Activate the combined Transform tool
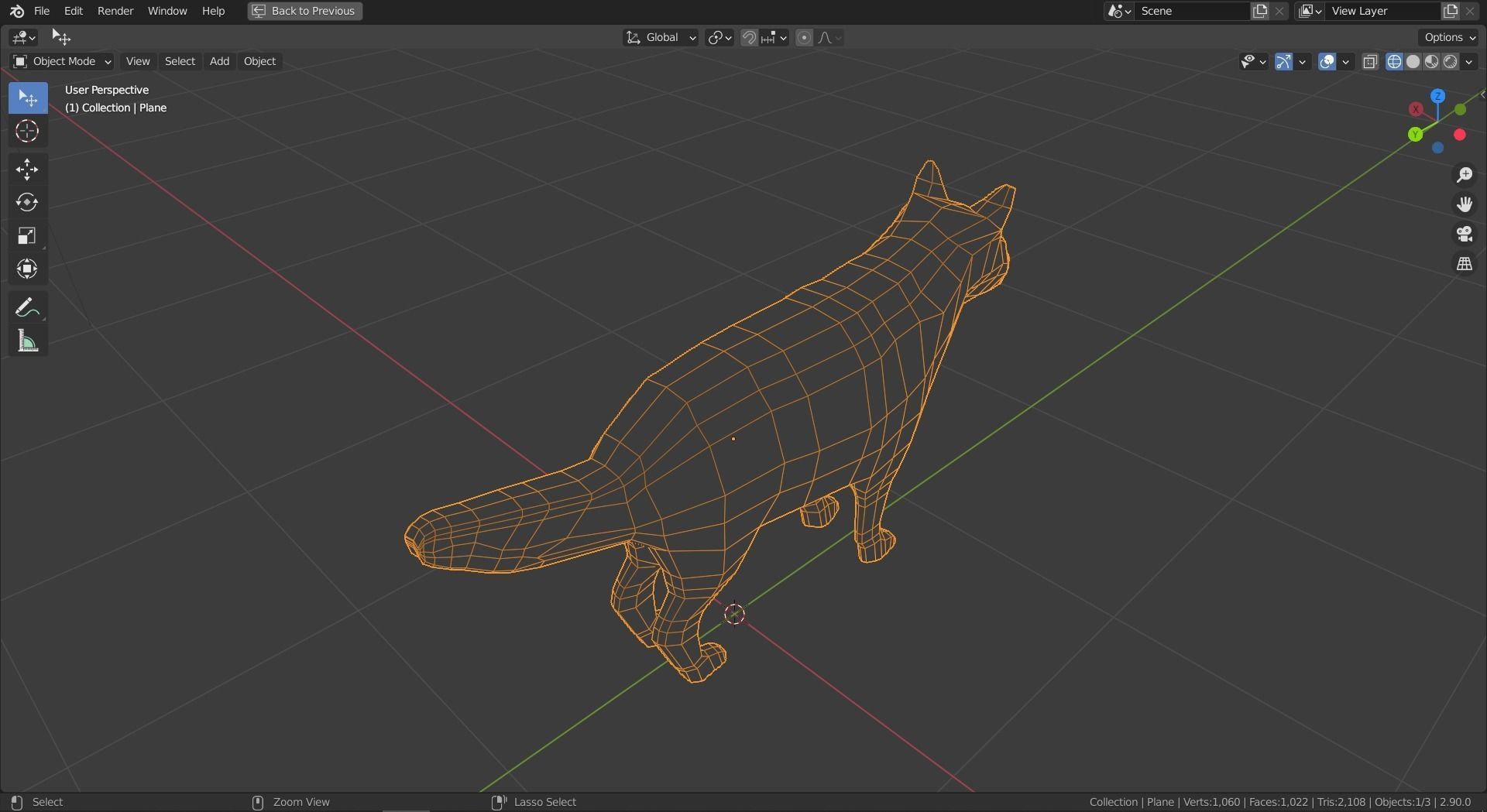Viewport: 1487px width, 812px height. click(28, 269)
